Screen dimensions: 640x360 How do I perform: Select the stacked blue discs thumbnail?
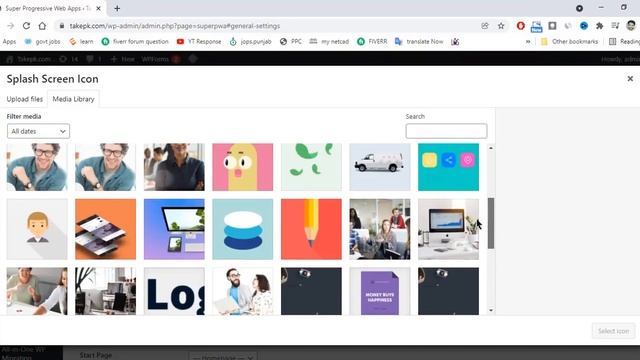pos(242,229)
